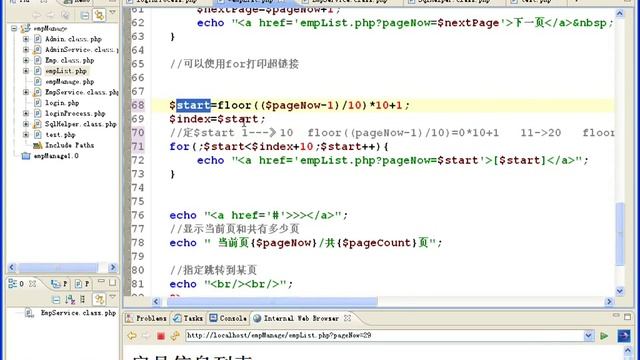The width and height of the screenshot is (640, 360).
Task: Toggle Link with Editor in Outline
Action: [99, 300]
